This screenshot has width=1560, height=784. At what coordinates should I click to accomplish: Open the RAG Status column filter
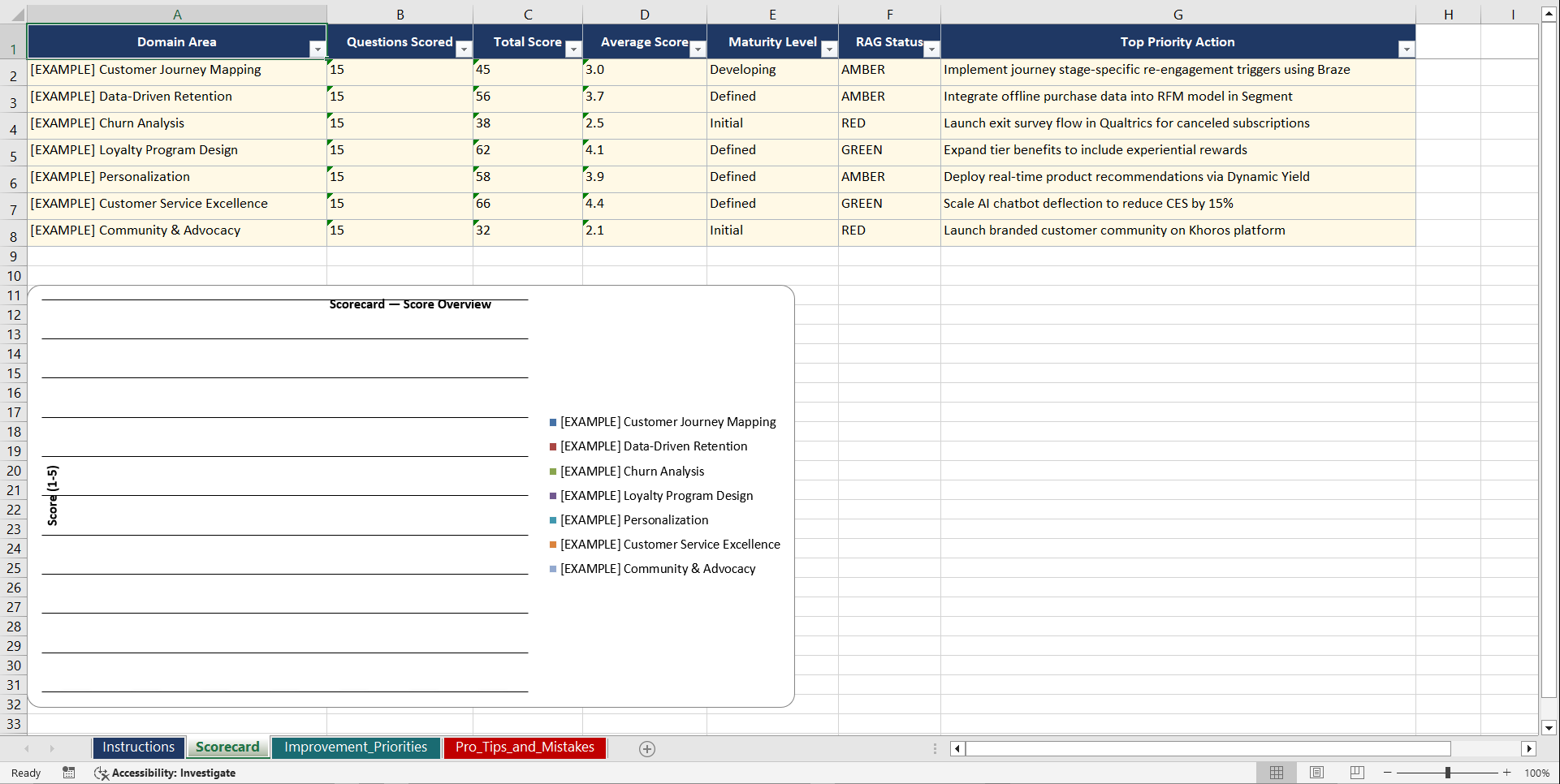pos(931,49)
